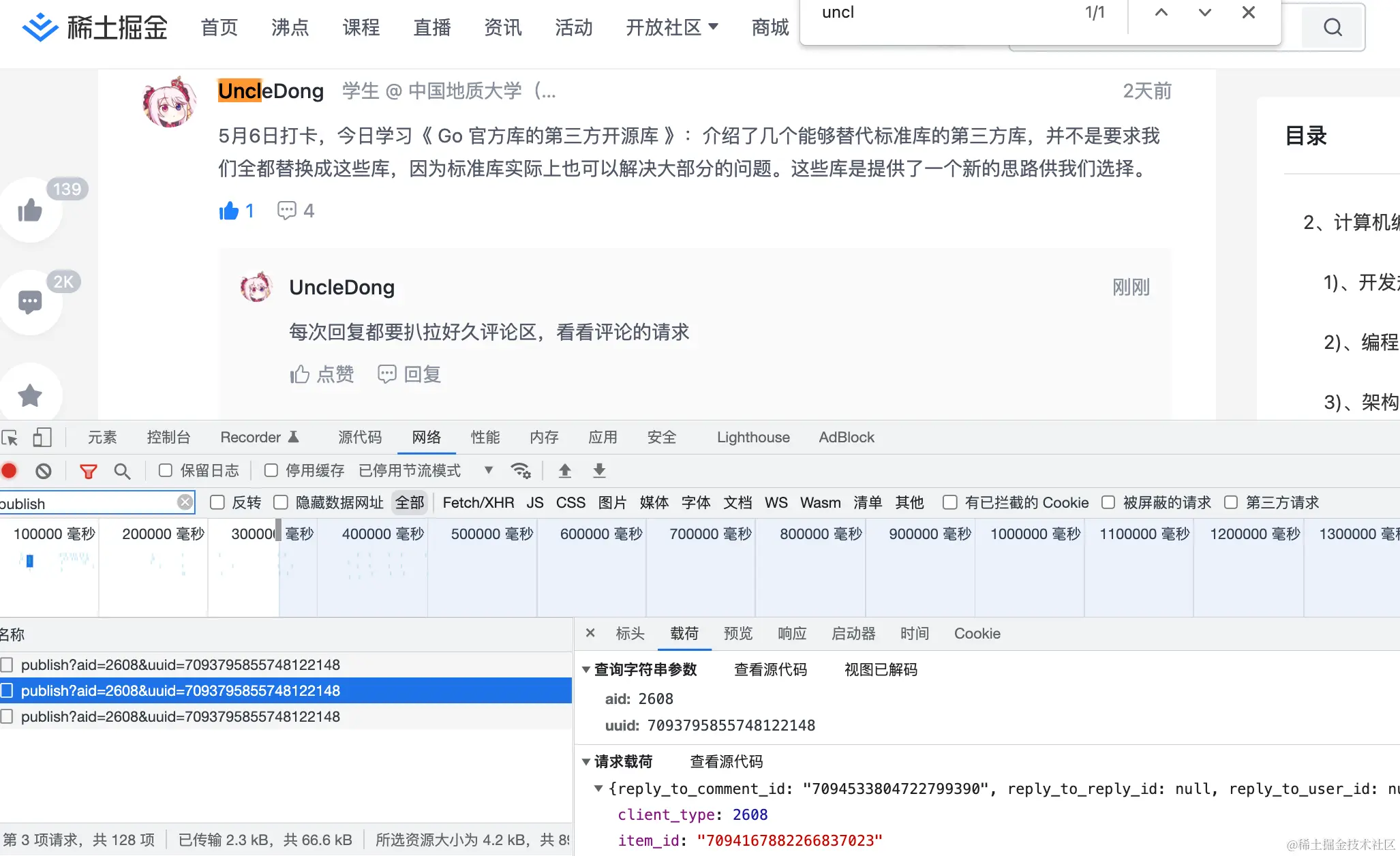
Task: Click 查看源代码 next to 请求载荷
Action: pyautogui.click(x=726, y=762)
